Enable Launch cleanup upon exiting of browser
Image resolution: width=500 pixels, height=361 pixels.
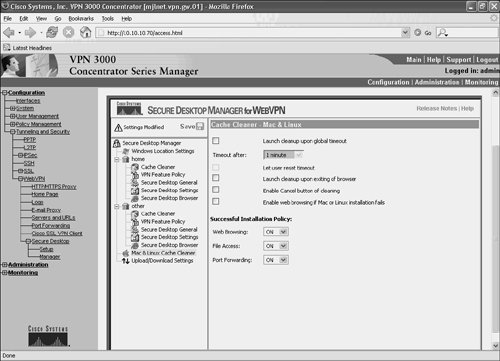pos(216,178)
